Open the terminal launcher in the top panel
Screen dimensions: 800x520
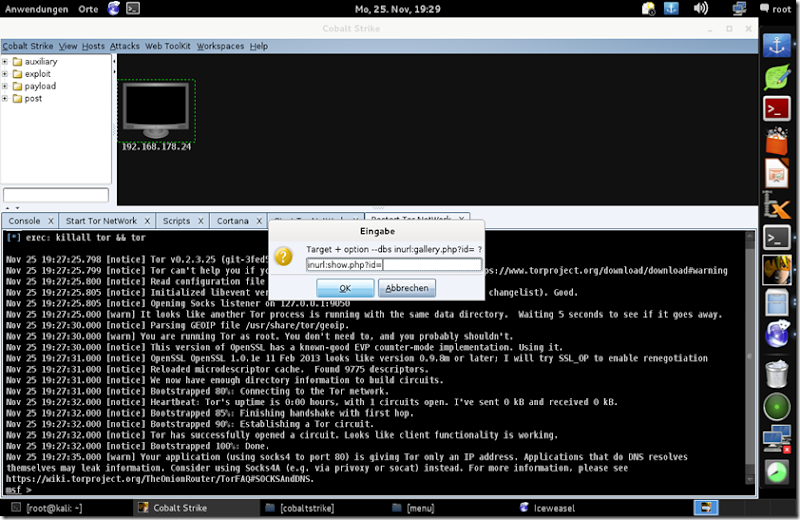pos(133,8)
